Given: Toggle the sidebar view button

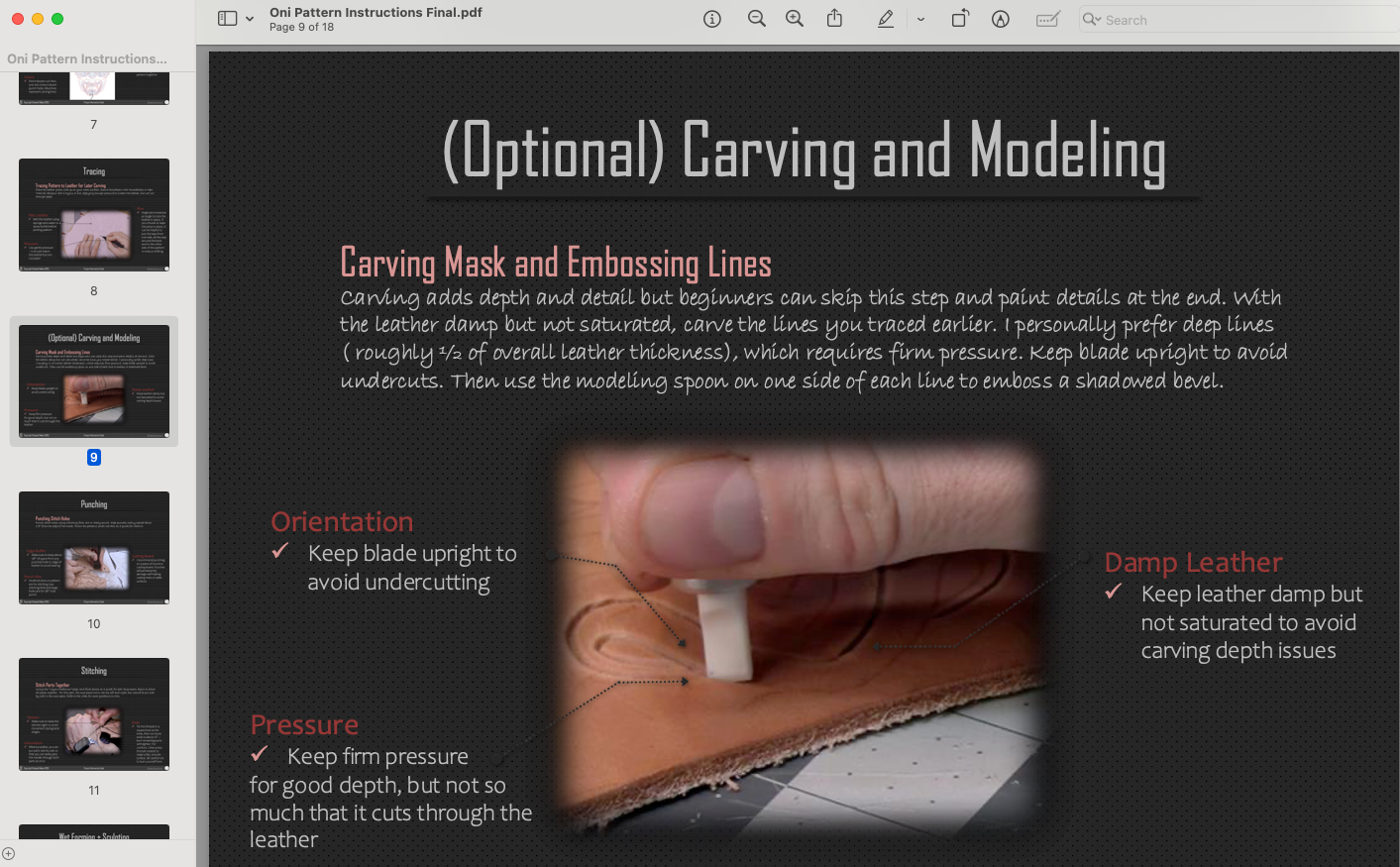Looking at the screenshot, I should (x=227, y=19).
